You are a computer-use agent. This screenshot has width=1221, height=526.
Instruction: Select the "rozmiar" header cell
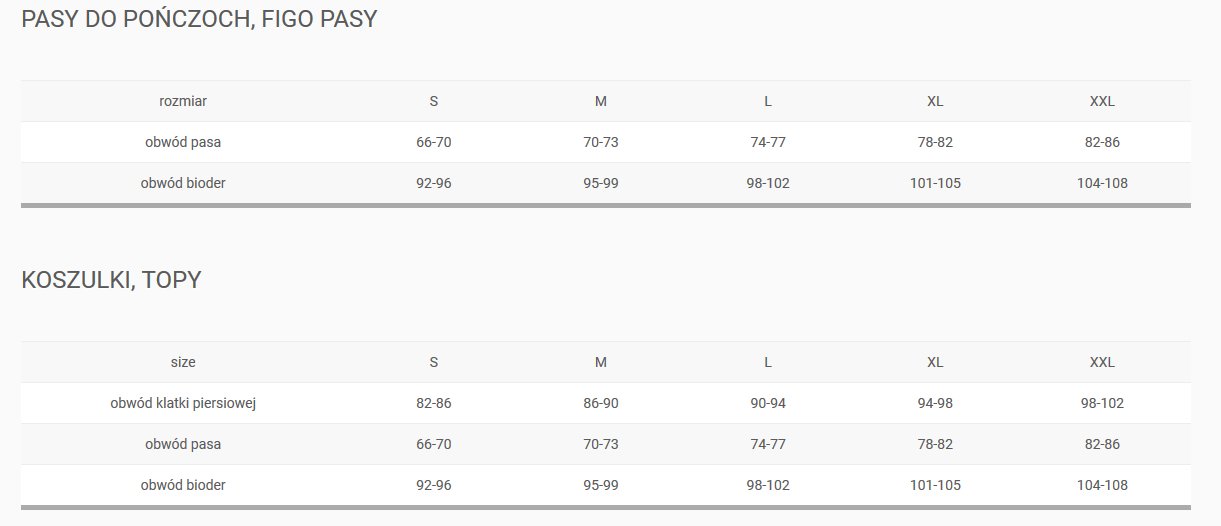click(183, 101)
